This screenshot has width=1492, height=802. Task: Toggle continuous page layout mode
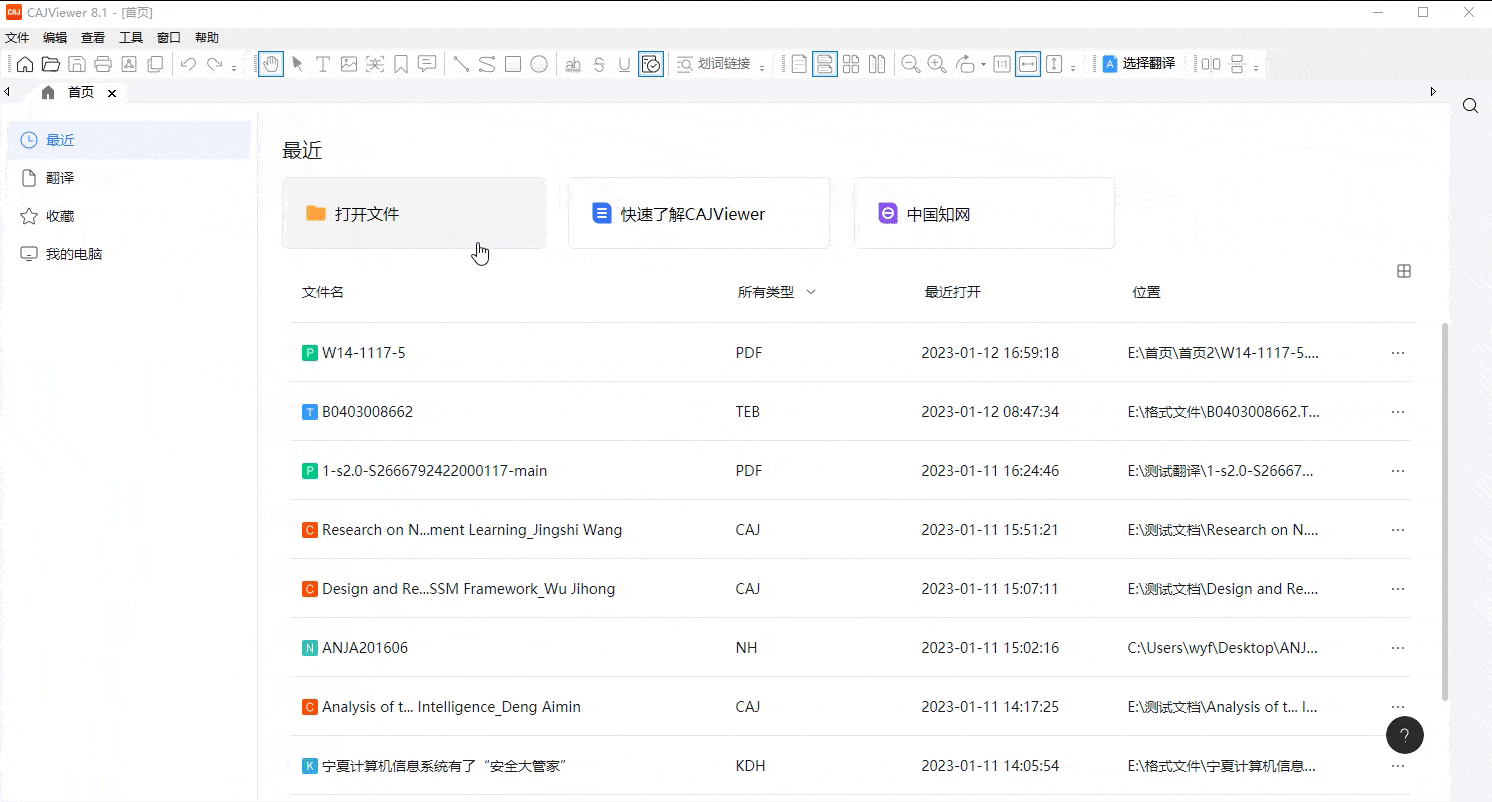point(825,64)
